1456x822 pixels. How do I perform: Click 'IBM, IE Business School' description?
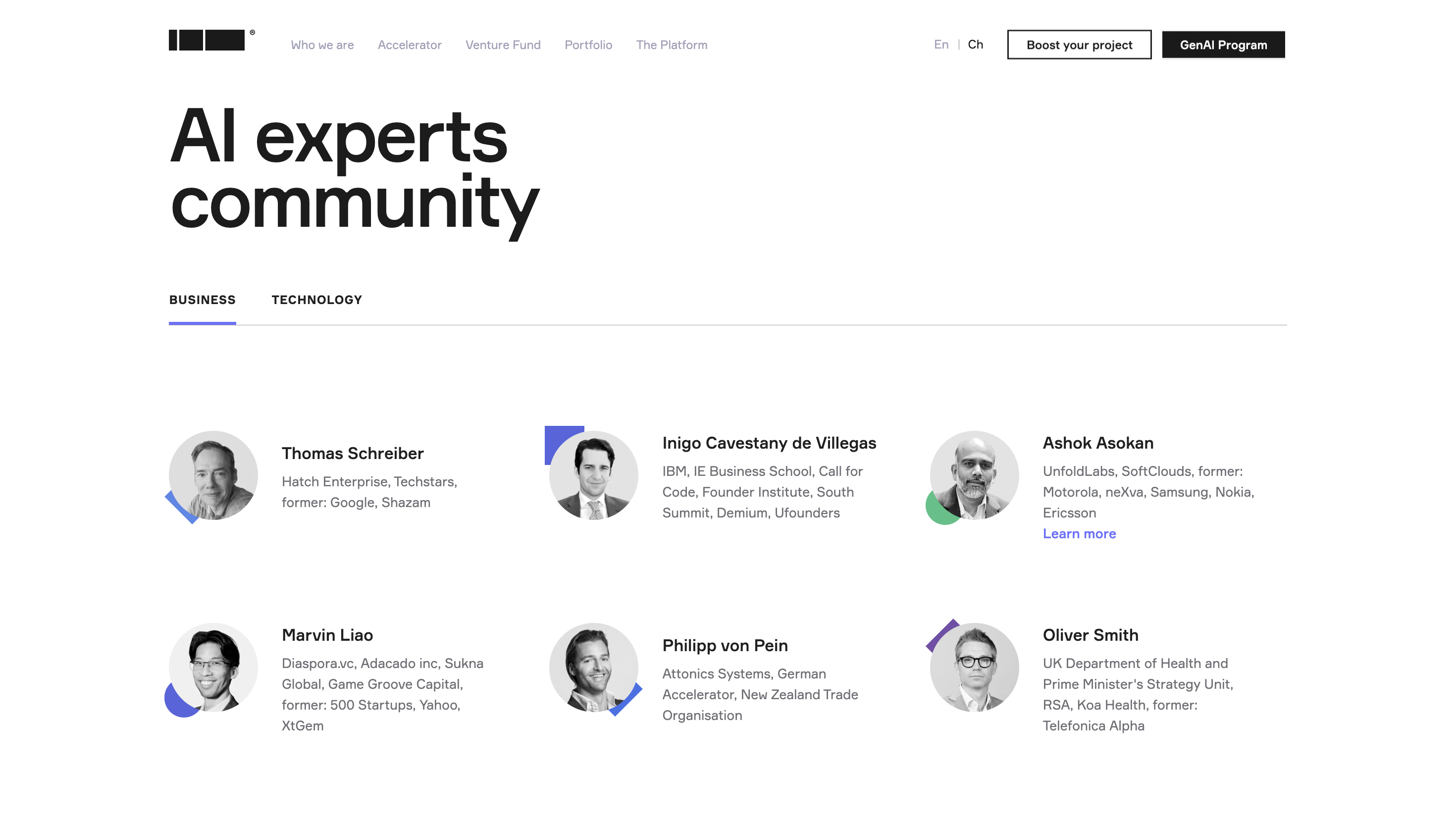click(x=762, y=492)
